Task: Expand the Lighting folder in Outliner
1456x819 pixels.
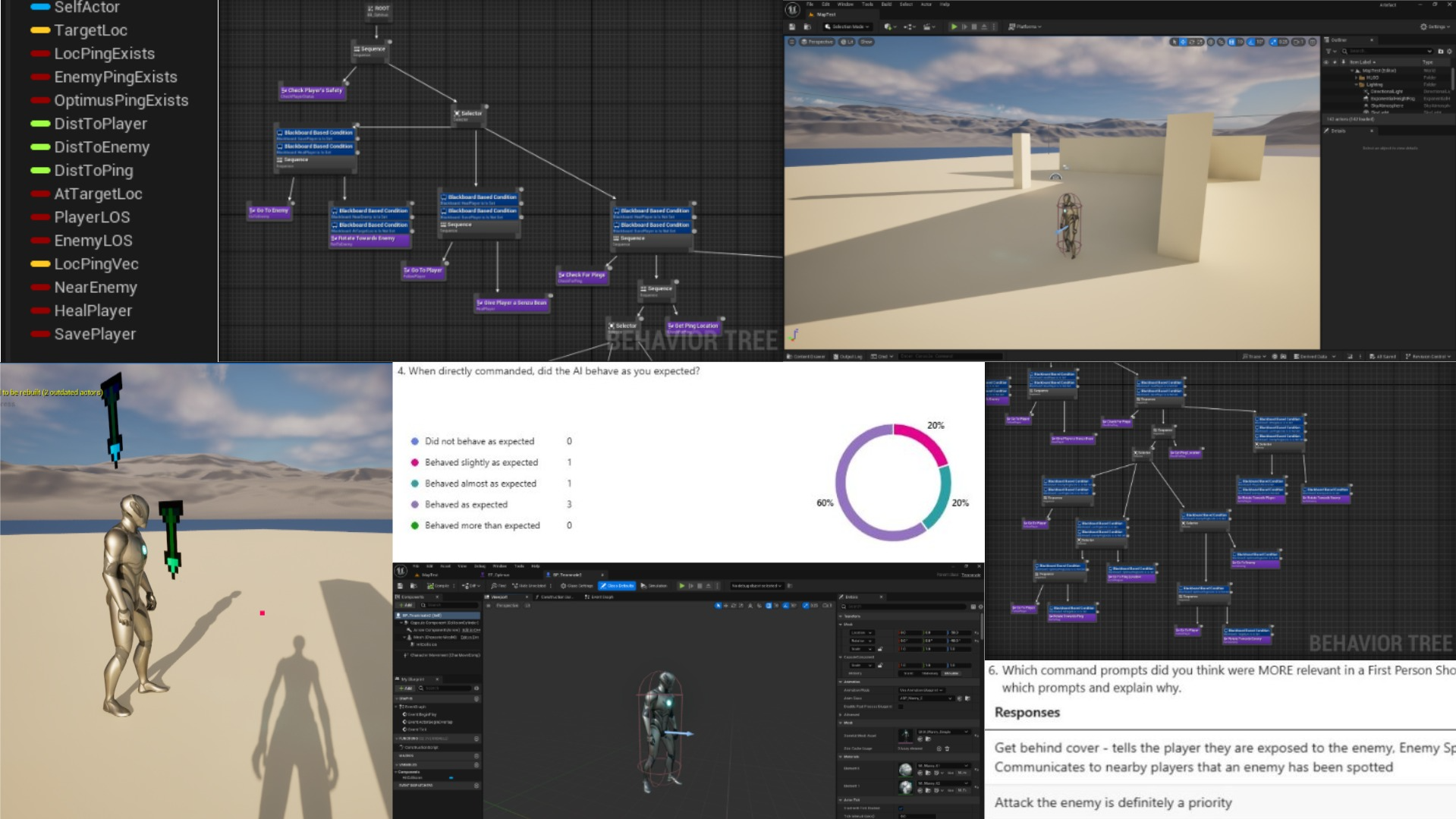Action: coord(1357,84)
